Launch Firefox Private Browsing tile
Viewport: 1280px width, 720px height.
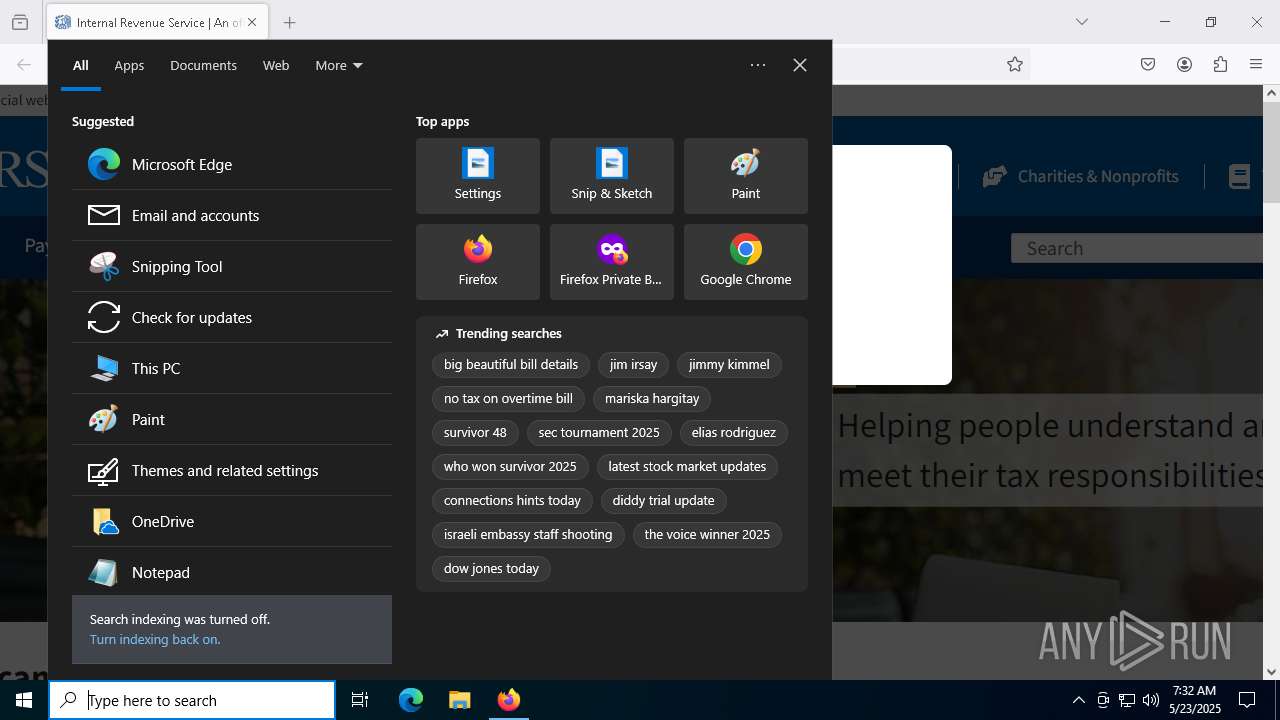(612, 262)
